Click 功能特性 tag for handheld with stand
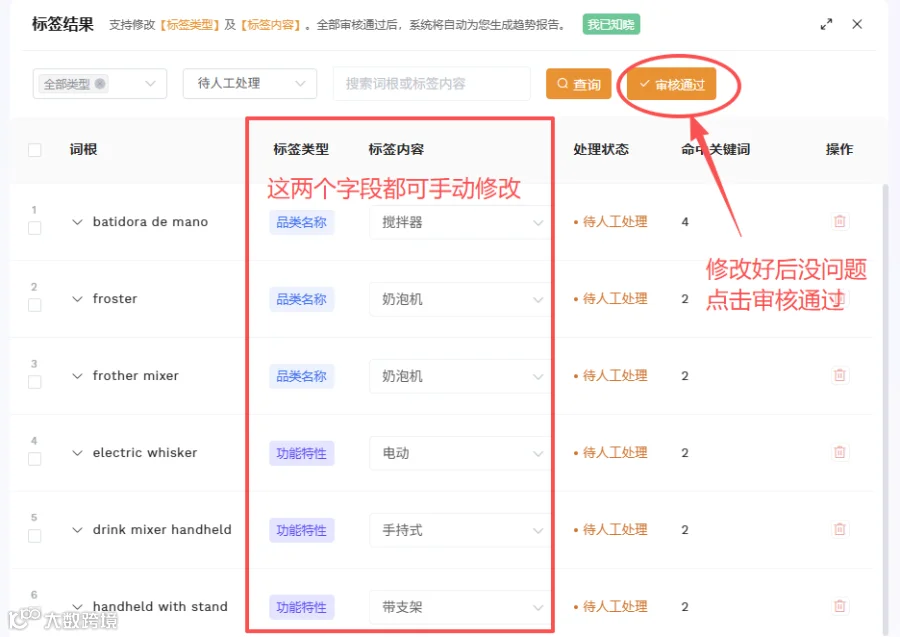 point(301,607)
